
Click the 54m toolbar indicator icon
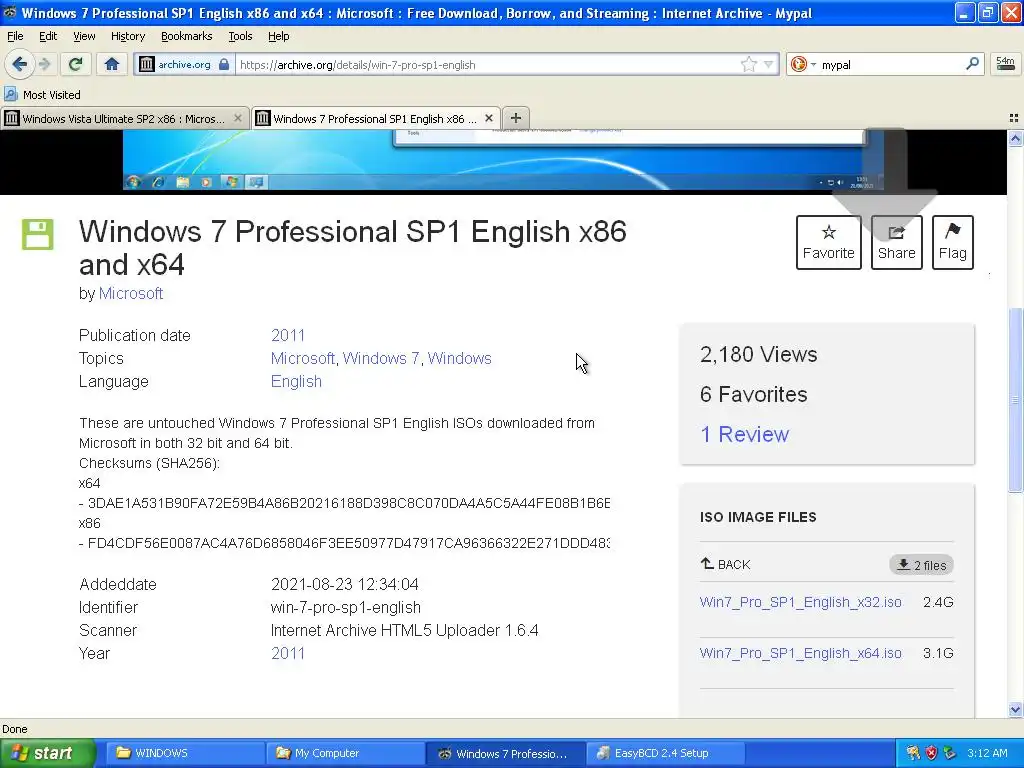click(1005, 64)
